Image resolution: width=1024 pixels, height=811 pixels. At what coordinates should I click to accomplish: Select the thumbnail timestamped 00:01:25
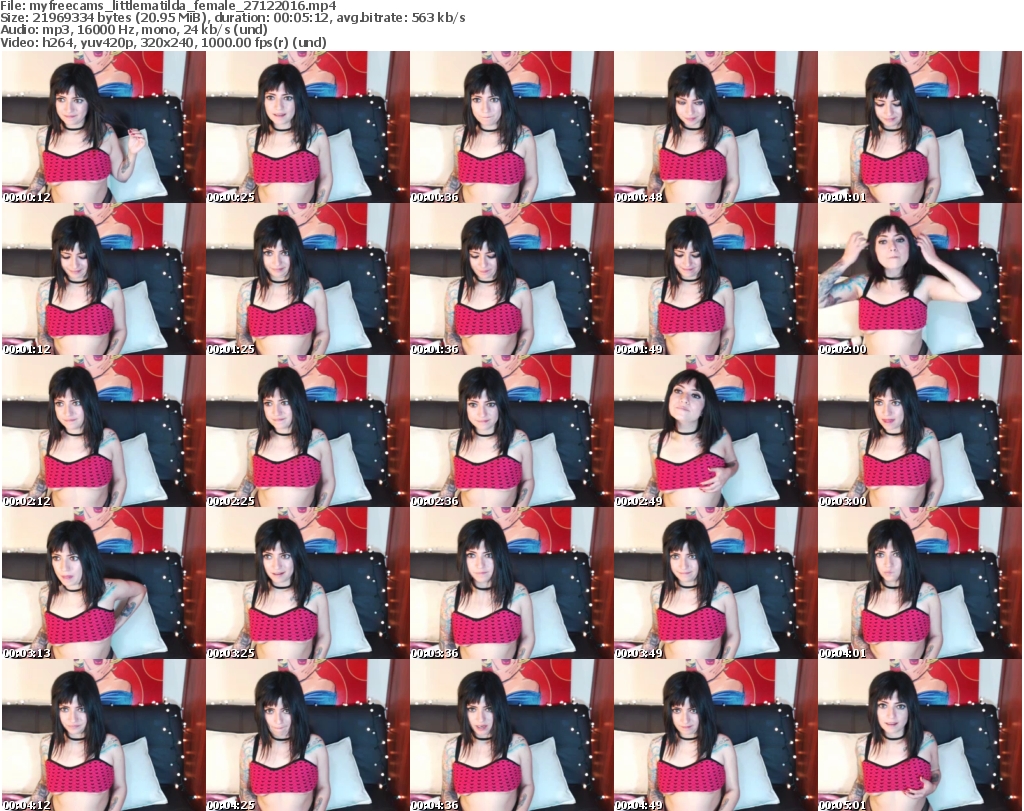pyautogui.click(x=308, y=279)
